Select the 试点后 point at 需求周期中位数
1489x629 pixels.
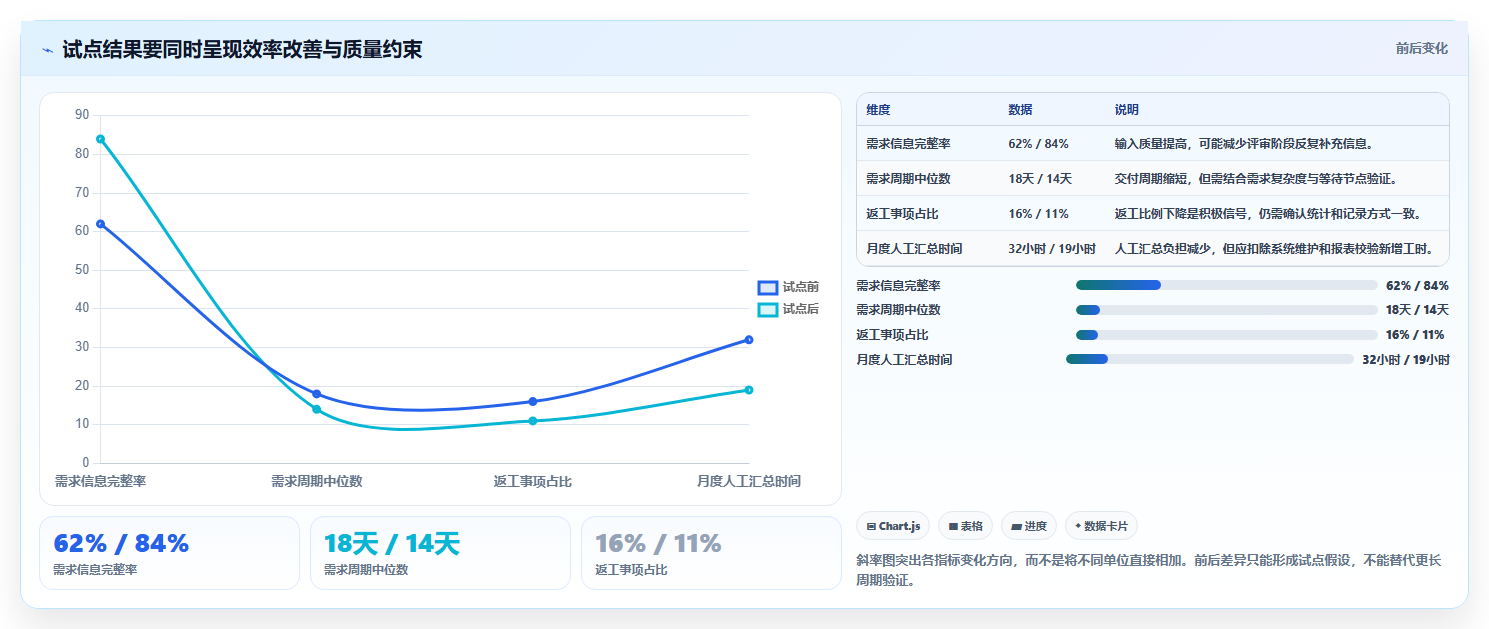click(316, 409)
